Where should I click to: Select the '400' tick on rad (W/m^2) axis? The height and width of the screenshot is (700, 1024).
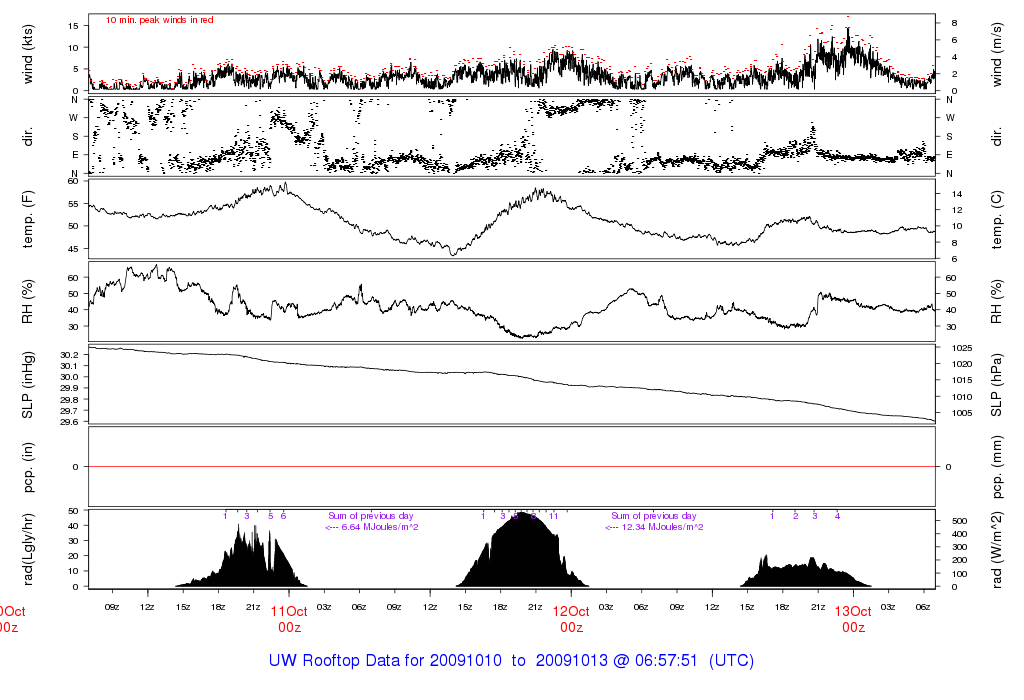[959, 534]
